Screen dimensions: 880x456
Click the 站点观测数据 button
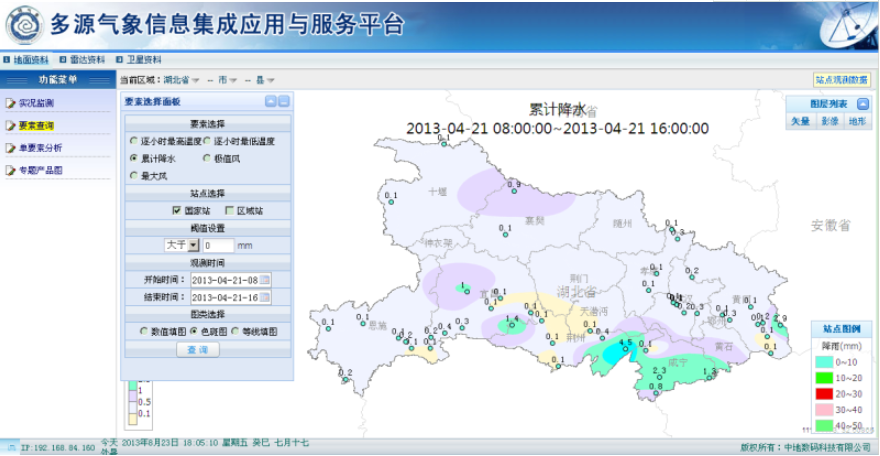(841, 80)
